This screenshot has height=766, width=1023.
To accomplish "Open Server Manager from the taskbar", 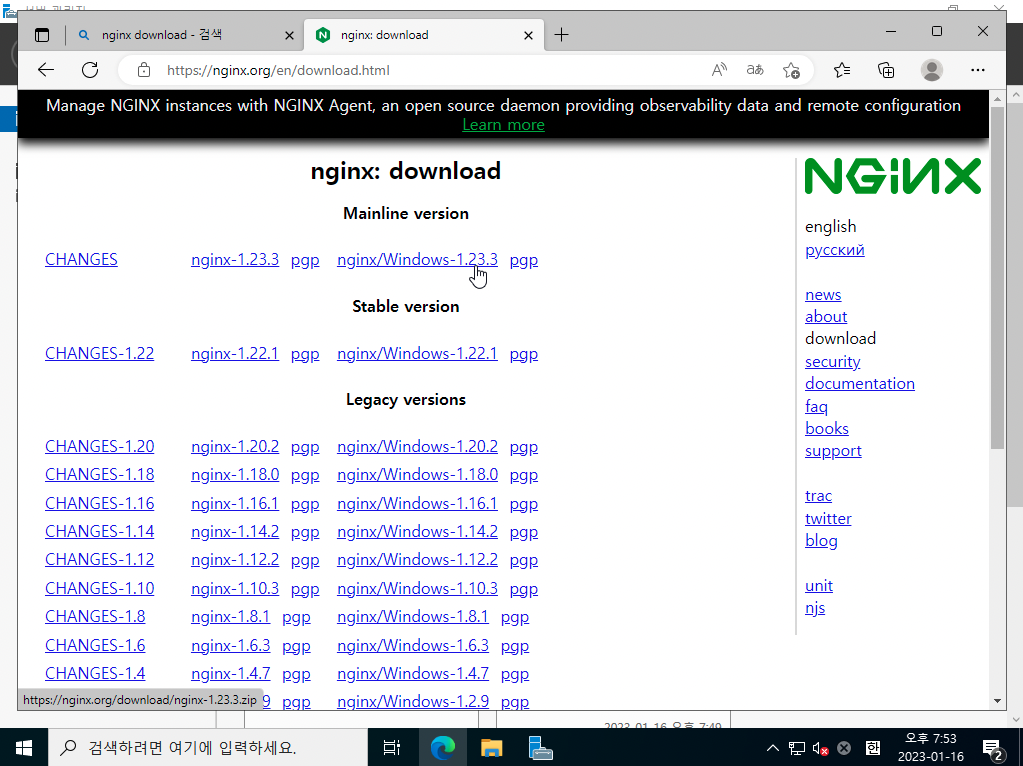I will point(540,747).
